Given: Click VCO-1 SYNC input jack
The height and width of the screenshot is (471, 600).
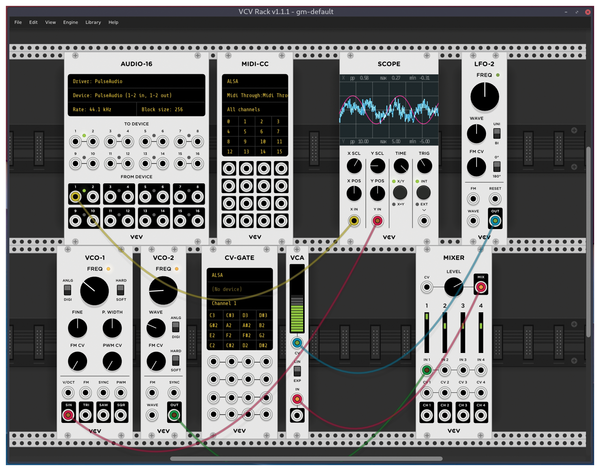Looking at the screenshot, I should click(103, 393).
